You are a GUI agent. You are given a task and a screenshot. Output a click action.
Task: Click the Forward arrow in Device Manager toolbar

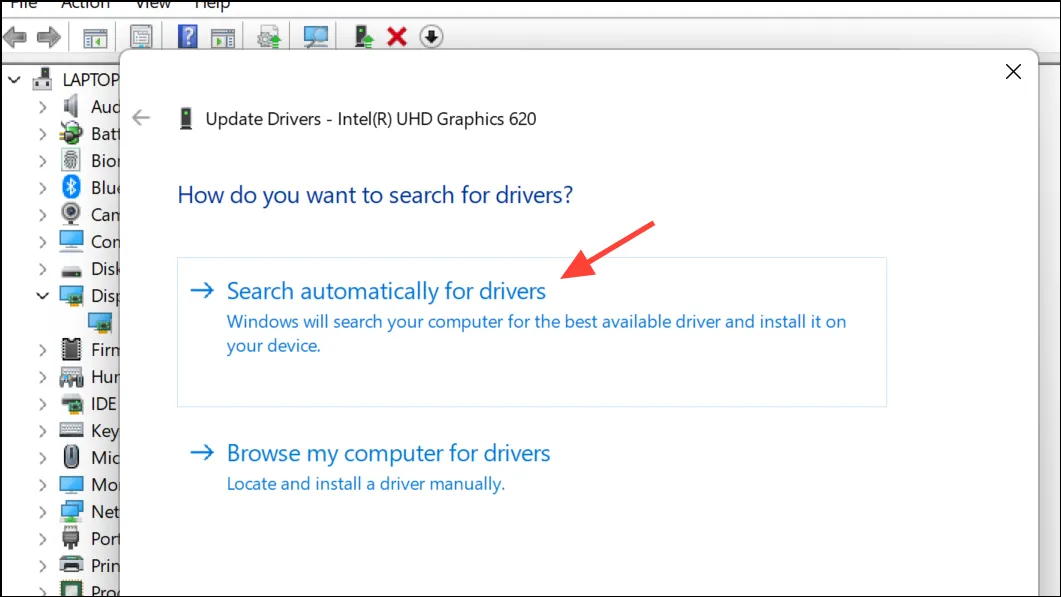pos(48,37)
